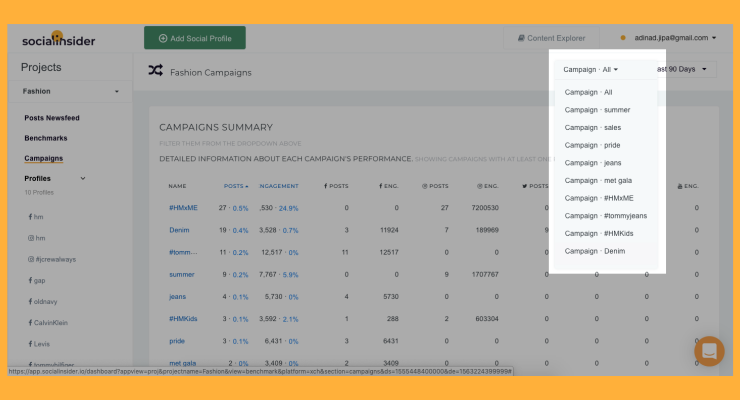Click the Add Social Profile button
This screenshot has height=400, width=740.
tap(194, 38)
